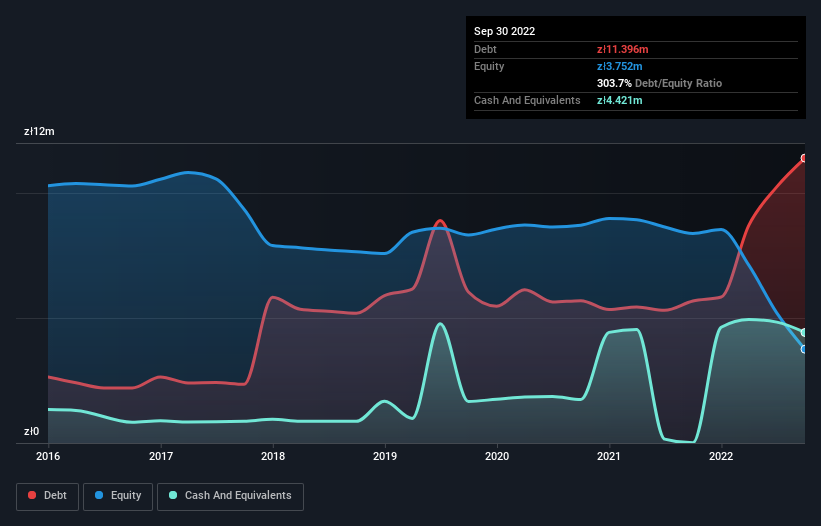The height and width of the screenshot is (526, 821).
Task: Click Cash And Equivalents label in tooltip
Action: click(x=527, y=100)
